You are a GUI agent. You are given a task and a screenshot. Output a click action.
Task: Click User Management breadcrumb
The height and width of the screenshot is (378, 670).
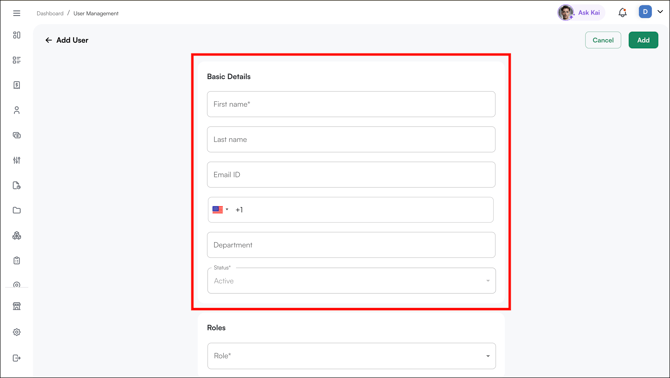point(96,13)
